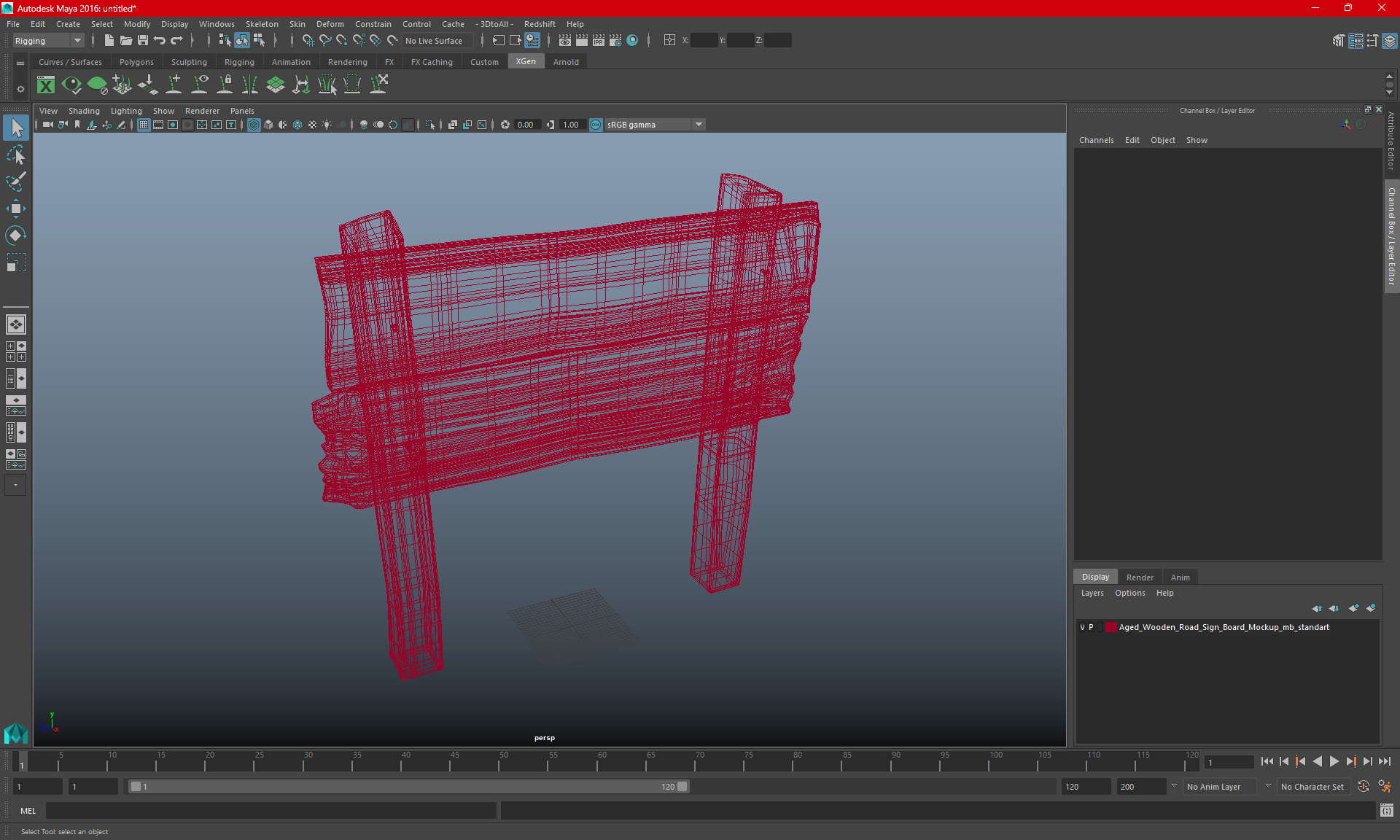Open the script editor button

(x=1386, y=810)
